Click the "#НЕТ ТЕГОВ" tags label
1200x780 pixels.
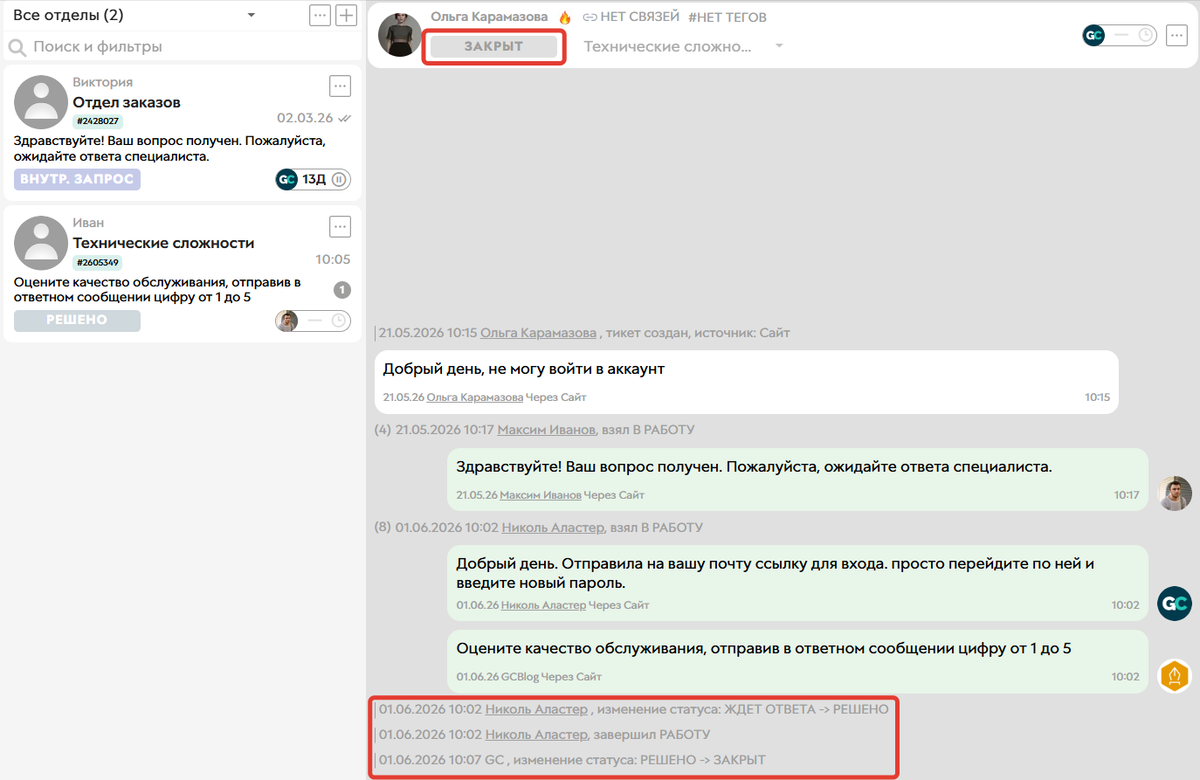[x=729, y=17]
